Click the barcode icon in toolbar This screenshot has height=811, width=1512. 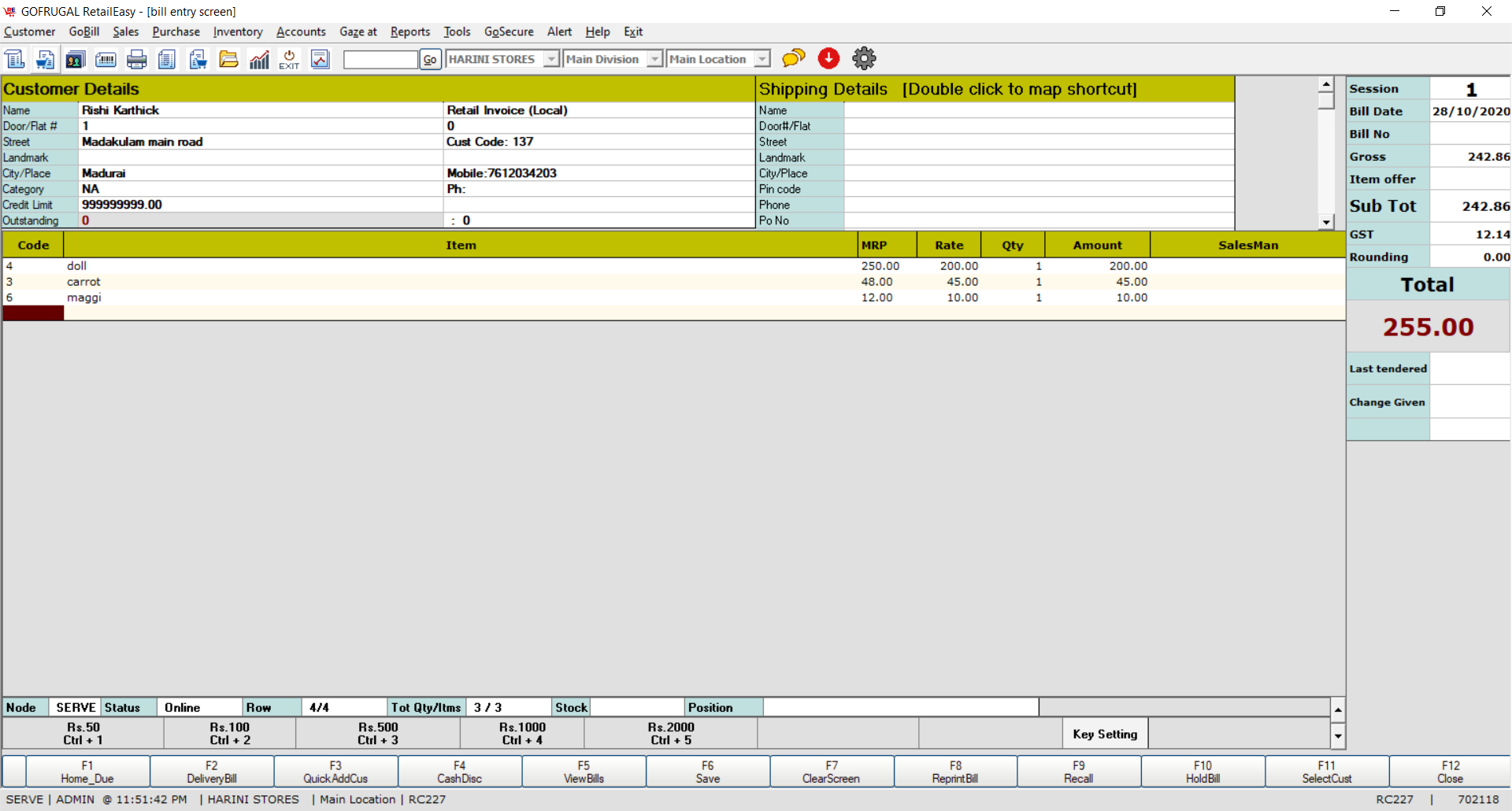tap(106, 59)
